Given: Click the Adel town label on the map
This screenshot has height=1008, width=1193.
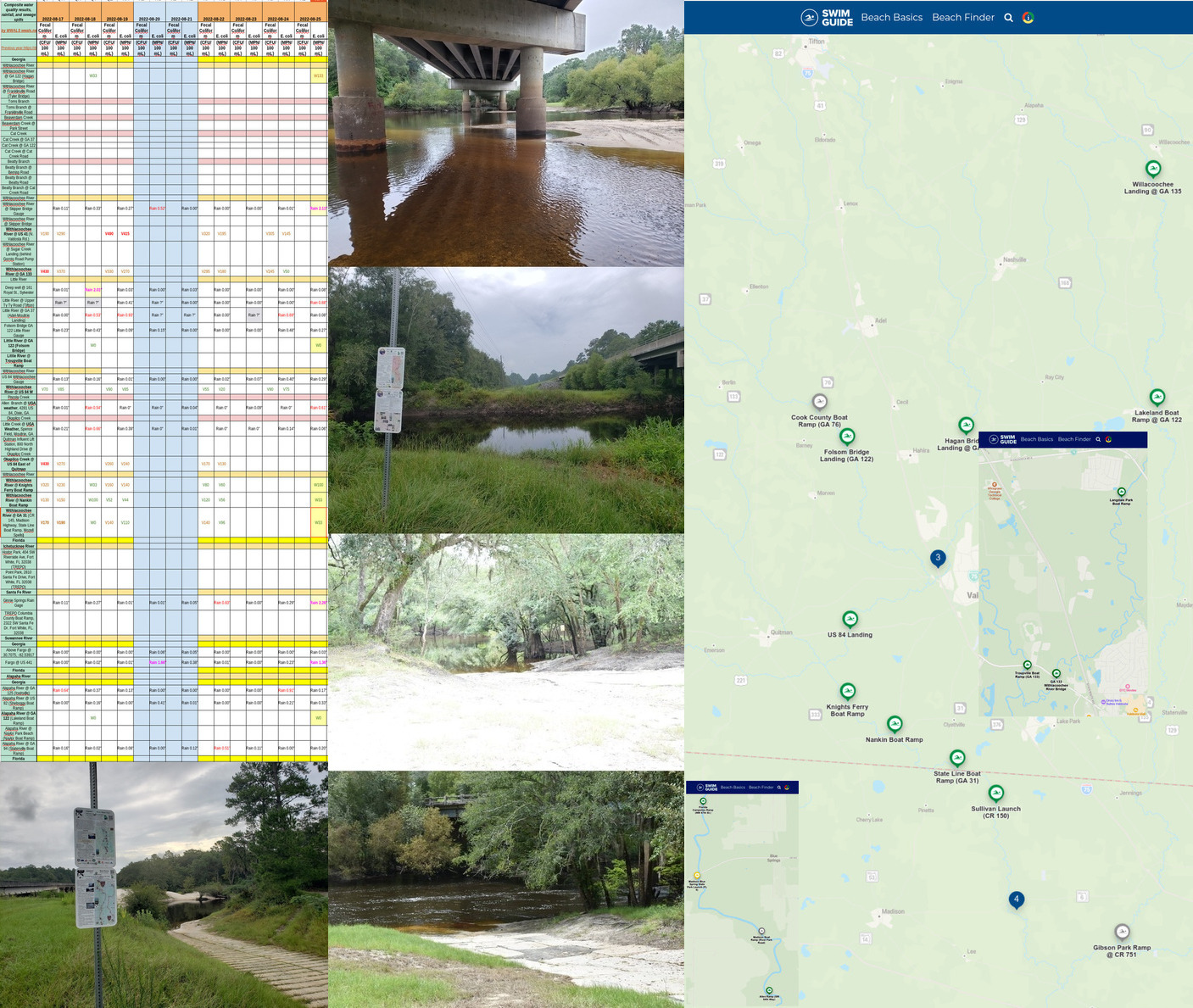Looking at the screenshot, I should [x=881, y=320].
